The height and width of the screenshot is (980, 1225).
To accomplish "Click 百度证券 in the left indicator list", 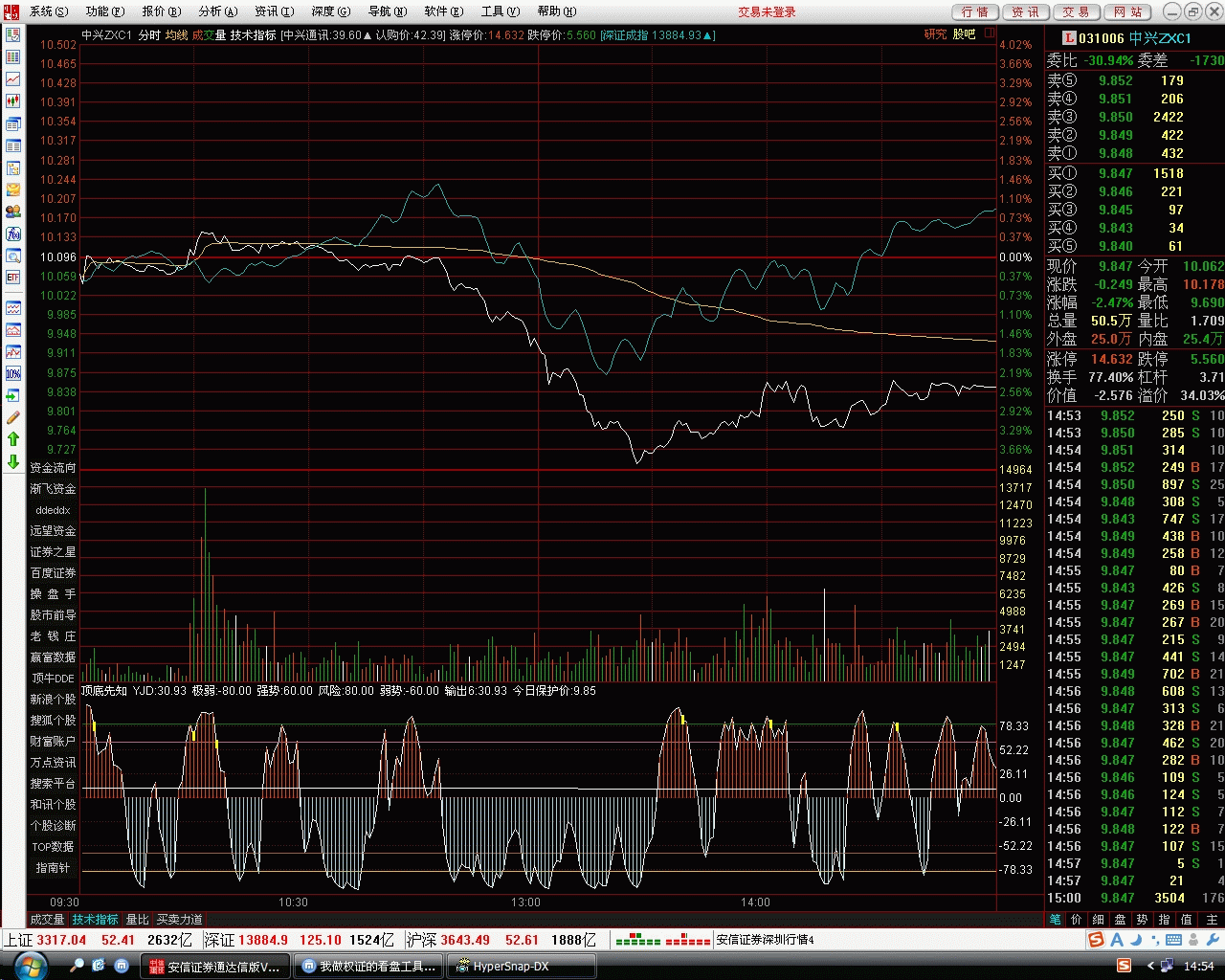I will pyautogui.click(x=53, y=573).
